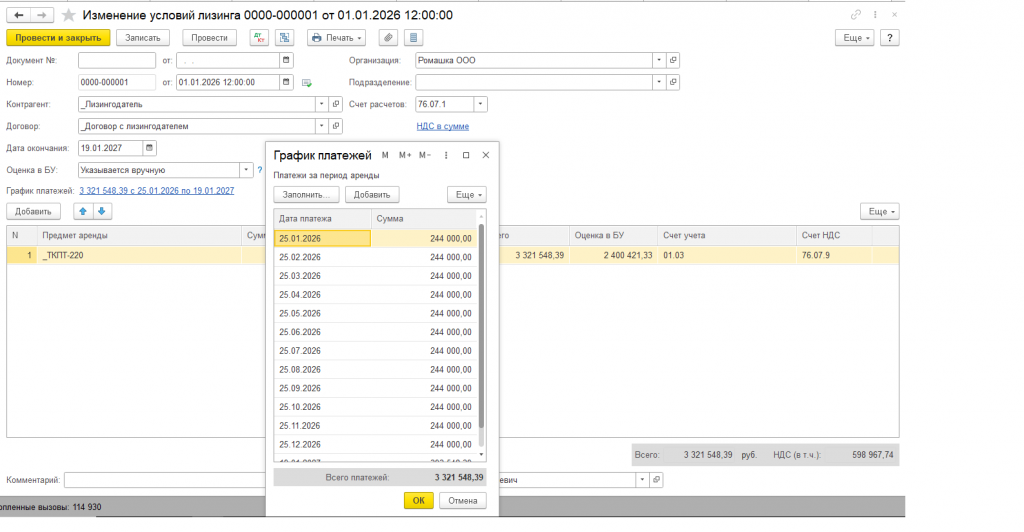
Task: Click Заполнить... in payment schedule dialog
Action: click(x=306, y=195)
